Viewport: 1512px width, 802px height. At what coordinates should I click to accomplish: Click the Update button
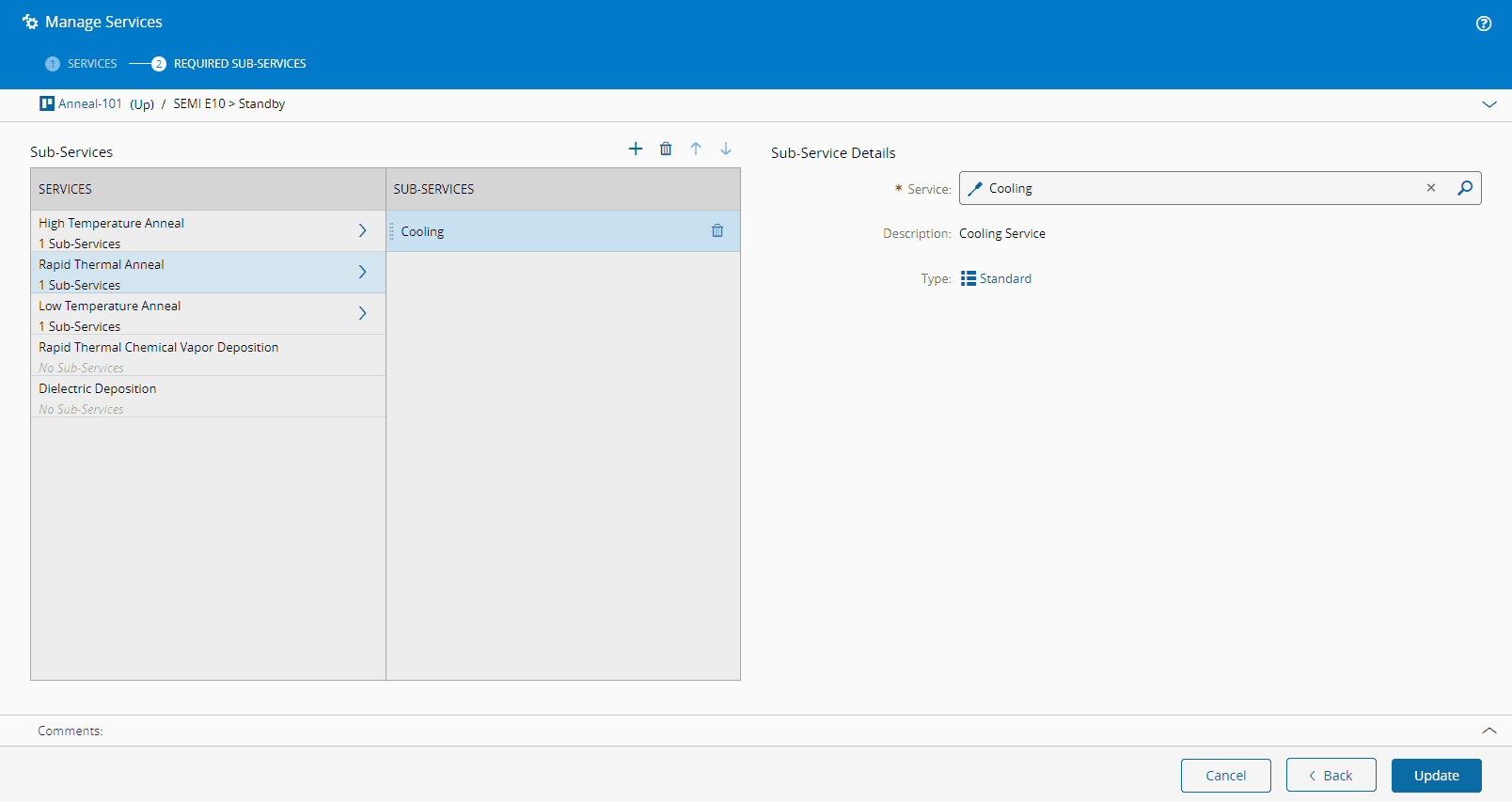pos(1436,776)
